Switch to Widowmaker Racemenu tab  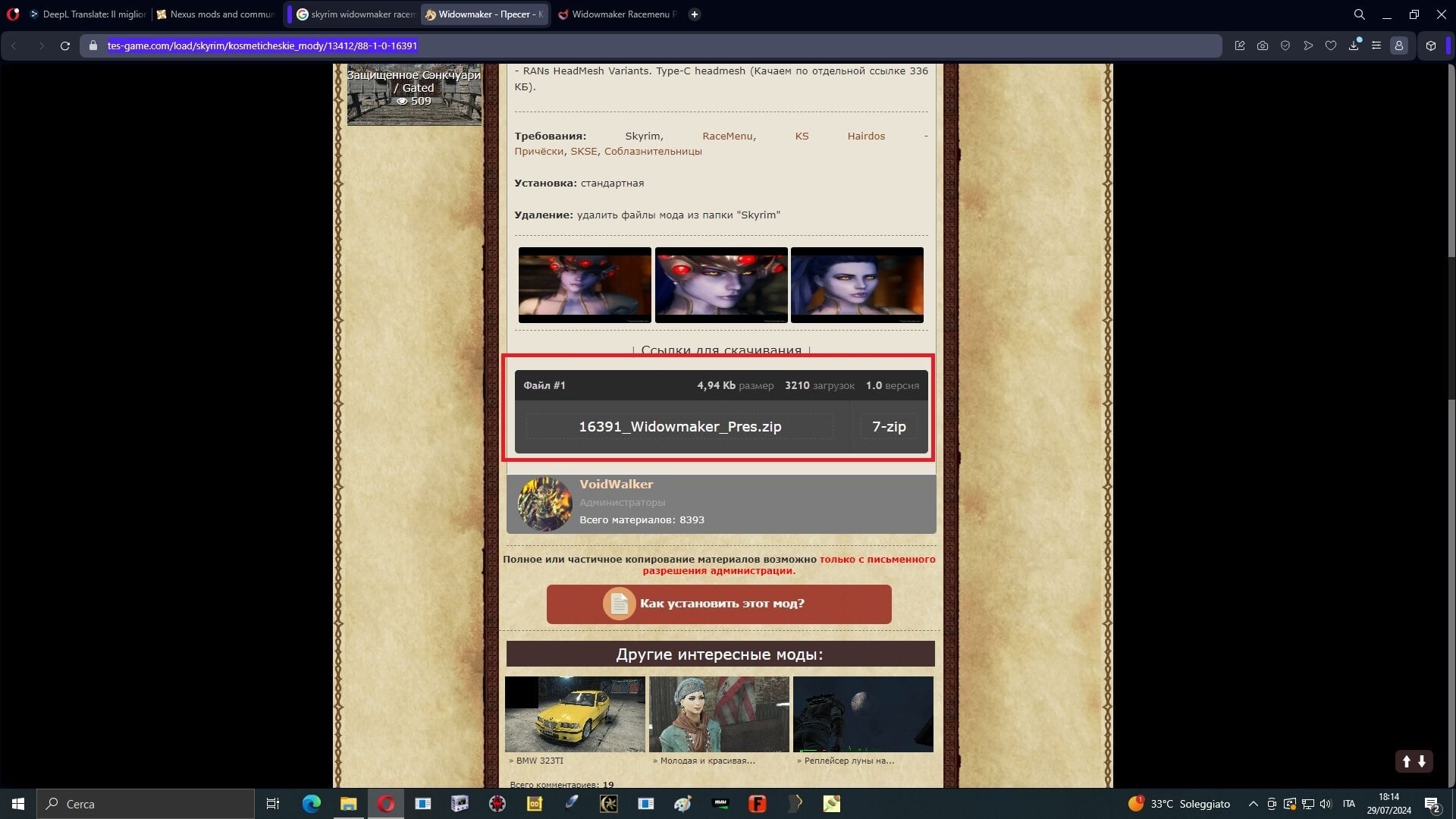(x=617, y=14)
